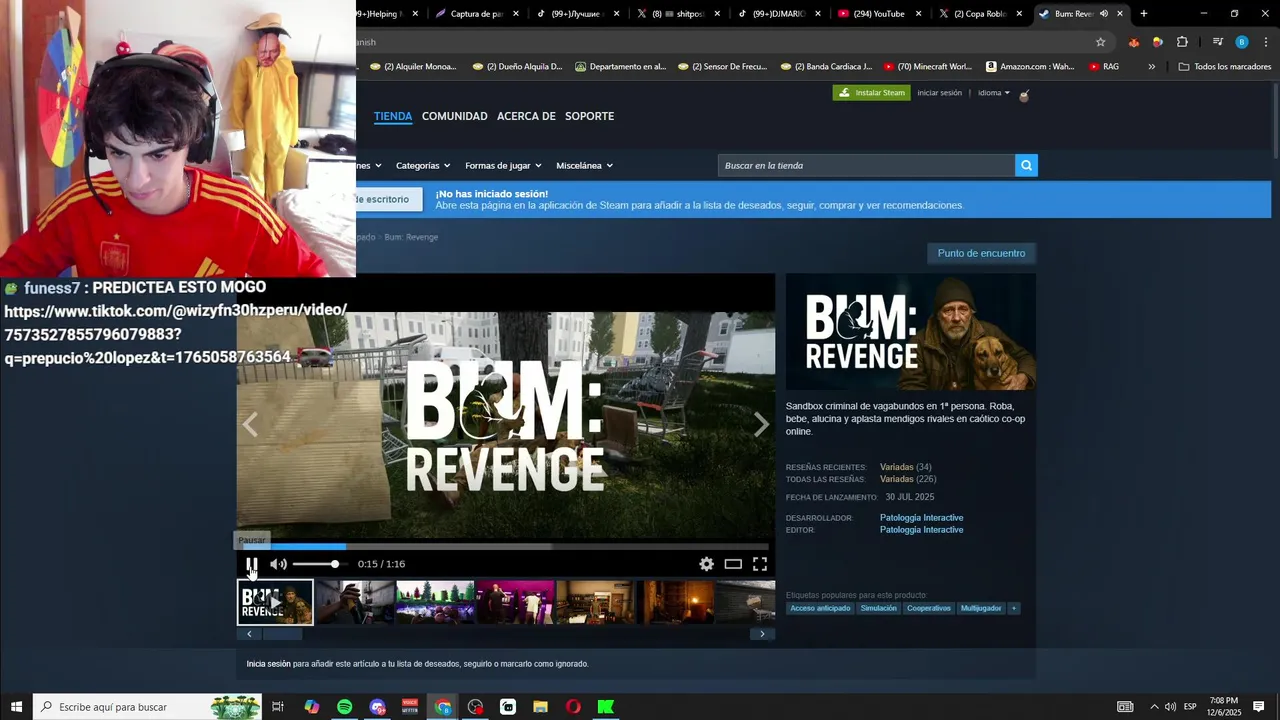Click the 'iniciar sesión' header link
The width and height of the screenshot is (1280, 720).
[940, 93]
